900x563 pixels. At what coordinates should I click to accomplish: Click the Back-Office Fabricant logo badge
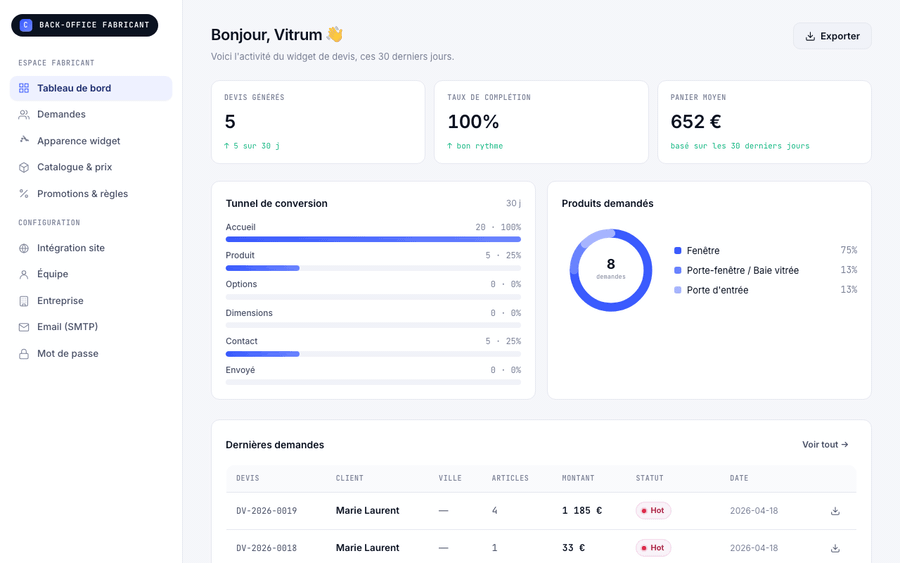coord(84,25)
